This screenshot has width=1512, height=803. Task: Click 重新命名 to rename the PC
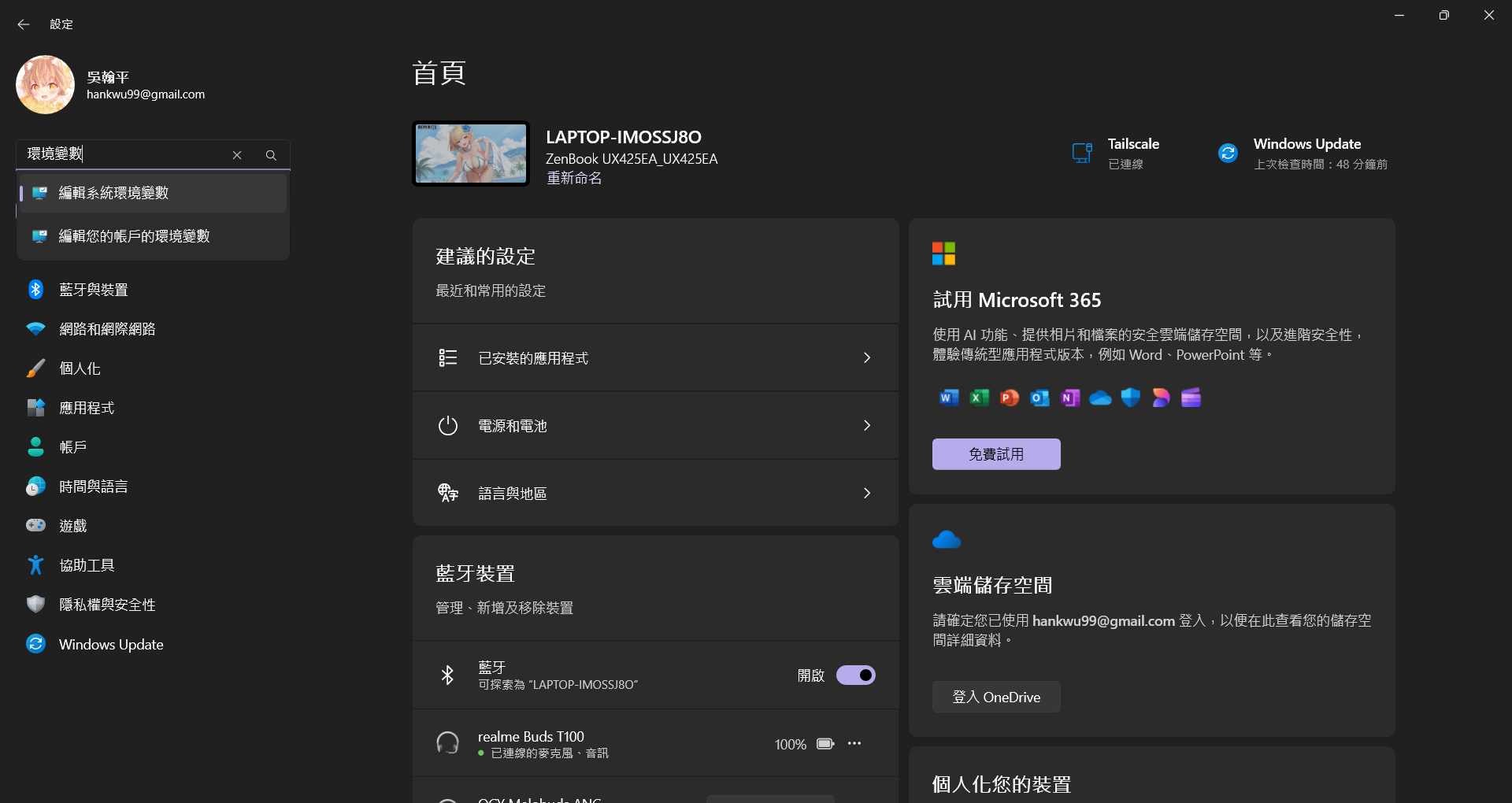point(574,179)
